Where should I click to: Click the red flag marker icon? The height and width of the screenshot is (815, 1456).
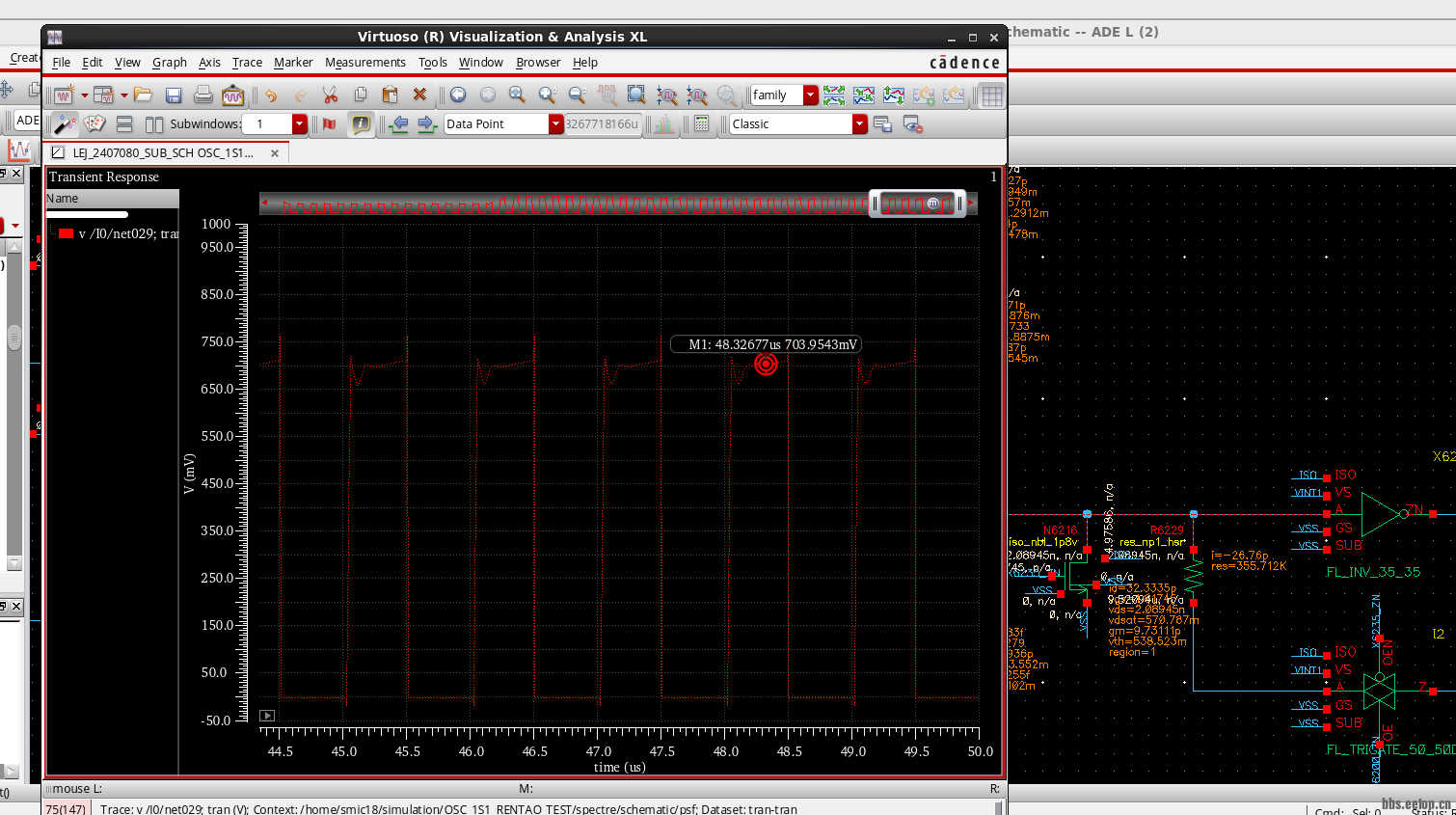330,123
